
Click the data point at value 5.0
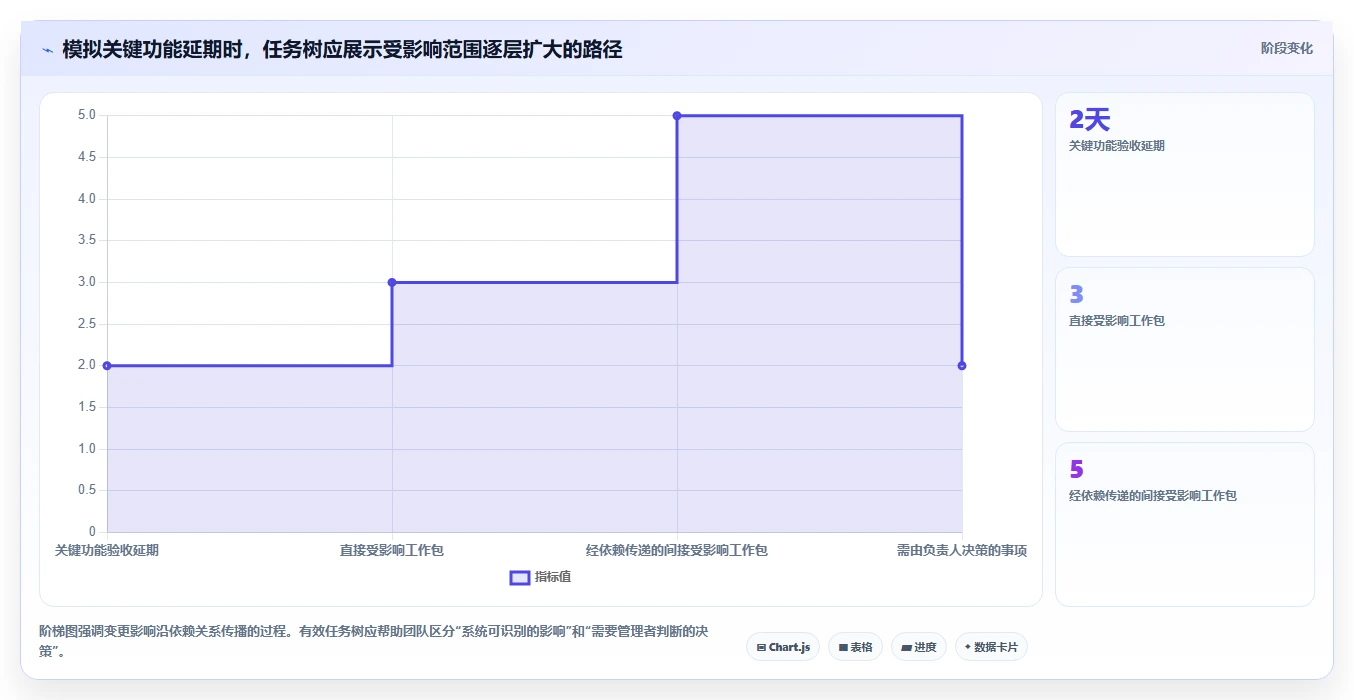[x=677, y=115]
